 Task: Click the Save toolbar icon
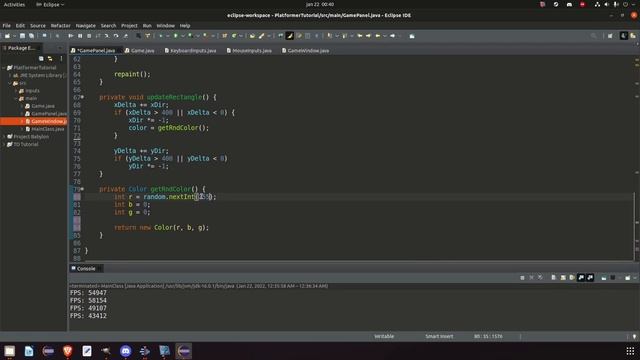point(22,36)
